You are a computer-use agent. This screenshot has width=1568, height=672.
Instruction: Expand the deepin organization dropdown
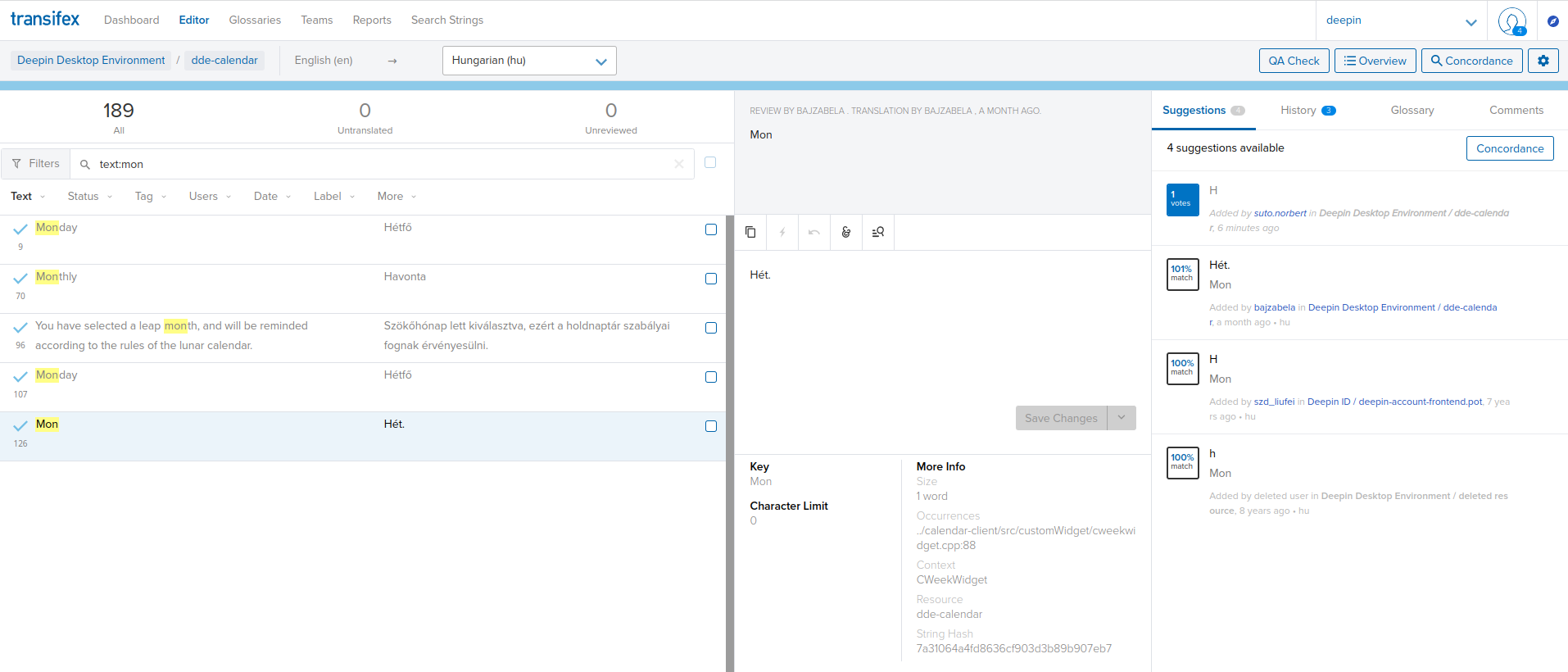[1402, 20]
